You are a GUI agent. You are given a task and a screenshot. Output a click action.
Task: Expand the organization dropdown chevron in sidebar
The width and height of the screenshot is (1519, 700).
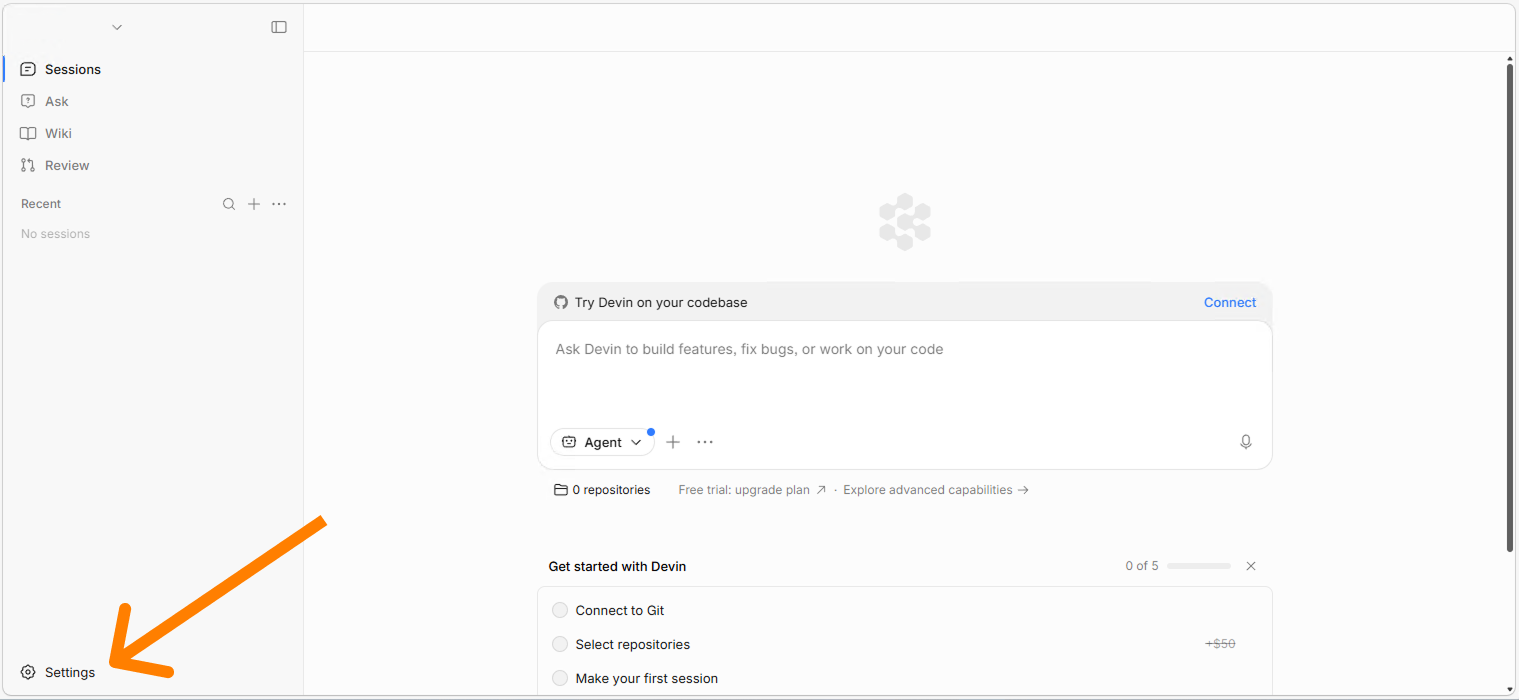(117, 27)
